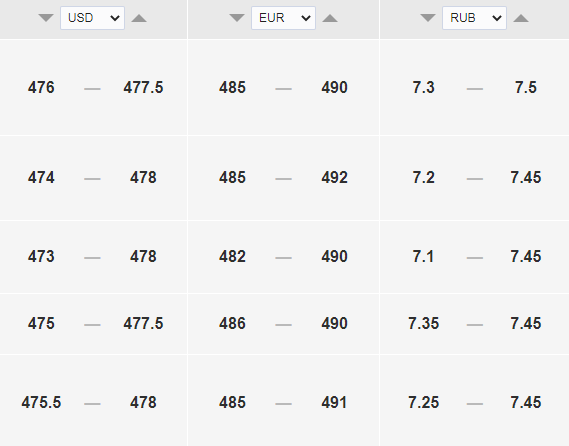Open the EUR currency dropdown

pos(283,18)
